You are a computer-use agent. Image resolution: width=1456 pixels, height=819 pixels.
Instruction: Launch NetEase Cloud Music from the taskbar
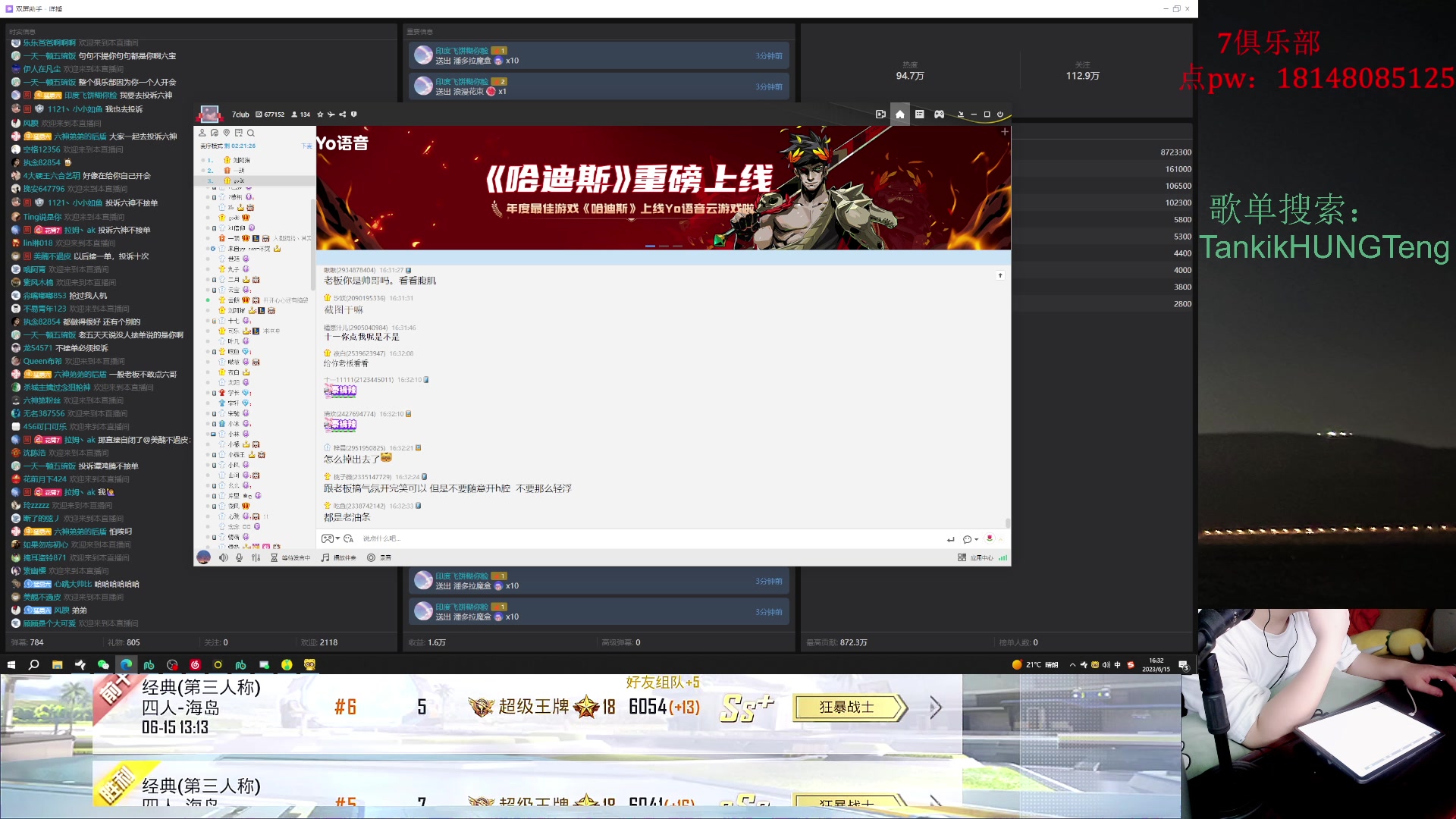click(x=195, y=664)
